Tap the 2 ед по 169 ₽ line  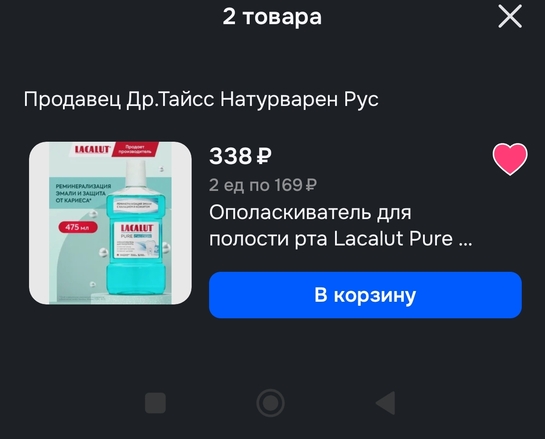pyautogui.click(x=263, y=185)
